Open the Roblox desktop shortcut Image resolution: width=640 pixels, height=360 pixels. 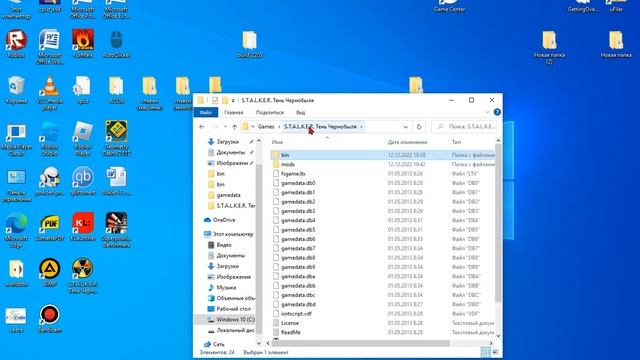tap(16, 43)
